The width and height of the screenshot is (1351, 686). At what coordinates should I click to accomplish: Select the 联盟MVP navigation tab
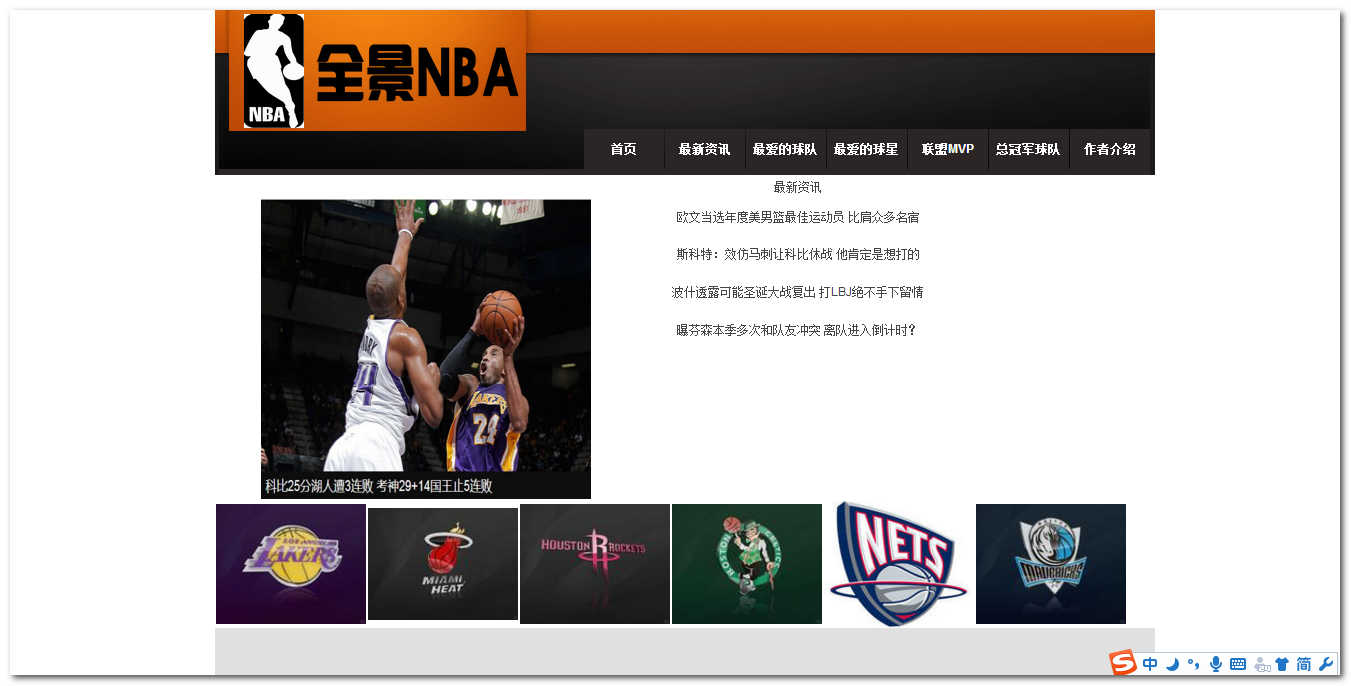pyautogui.click(x=947, y=149)
